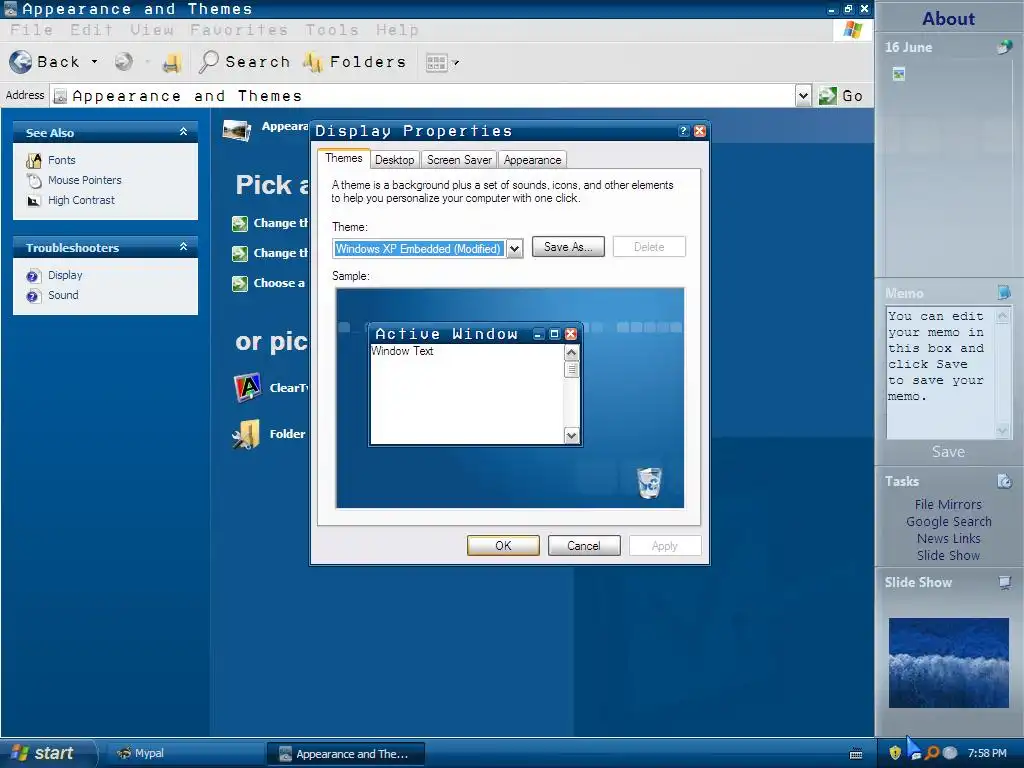Viewport: 1024px width, 768px height.
Task: Open the Display troubleshooter
Action: (65, 275)
